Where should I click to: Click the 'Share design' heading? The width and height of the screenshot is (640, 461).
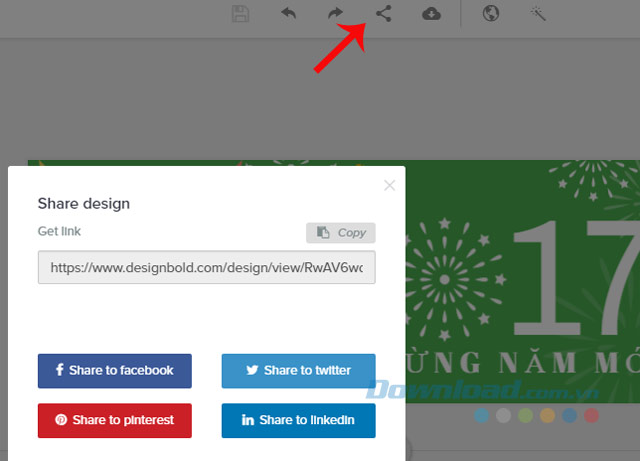point(84,203)
